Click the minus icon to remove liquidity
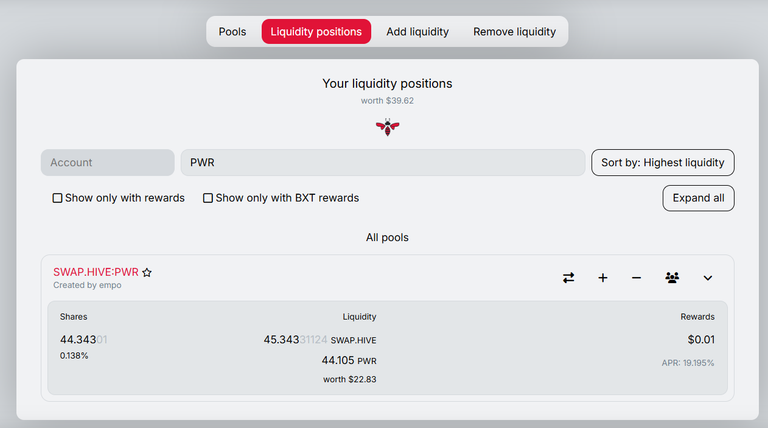Screen dimensions: 768x428 pos(636,278)
